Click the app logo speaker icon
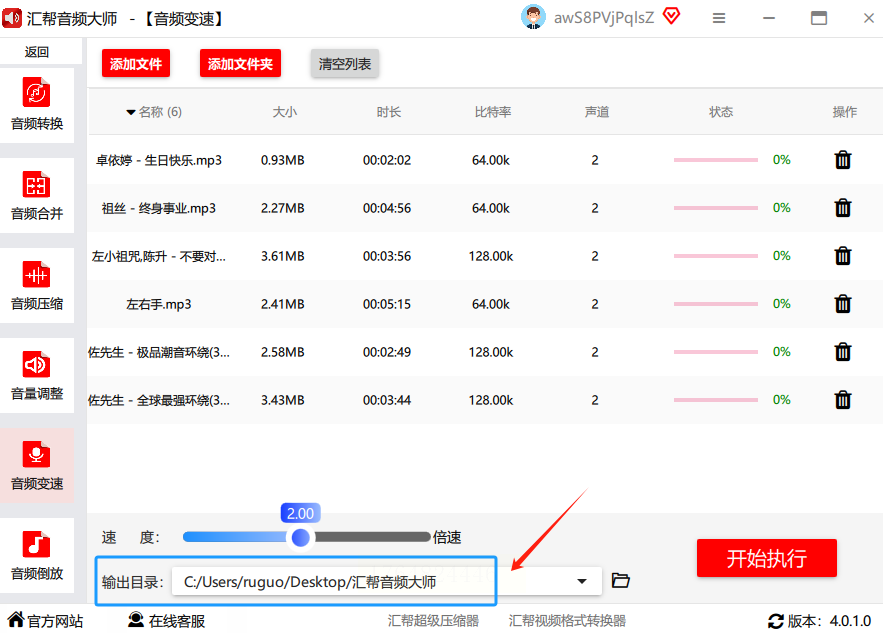Screen dimensions: 883x633 point(11,18)
